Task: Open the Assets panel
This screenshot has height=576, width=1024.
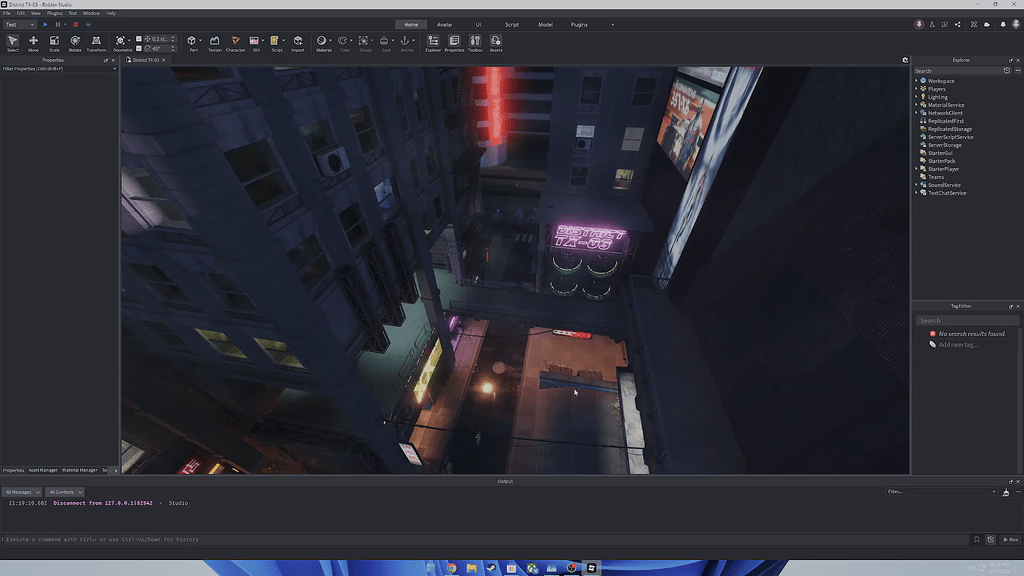Action: pos(496,43)
